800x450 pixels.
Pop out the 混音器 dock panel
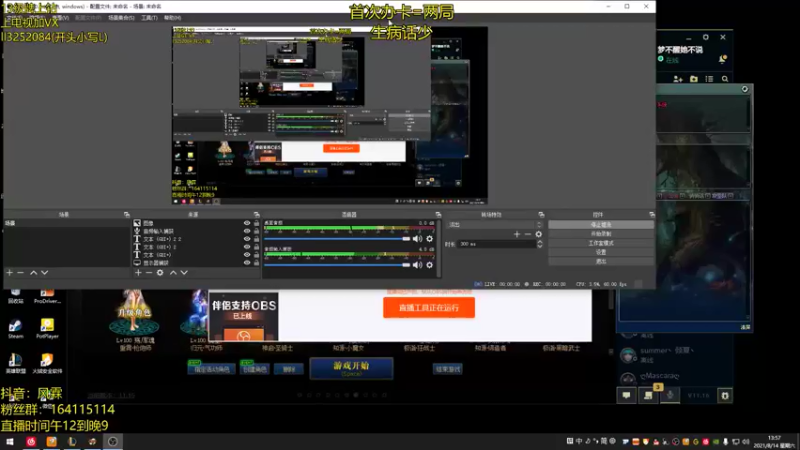point(438,215)
